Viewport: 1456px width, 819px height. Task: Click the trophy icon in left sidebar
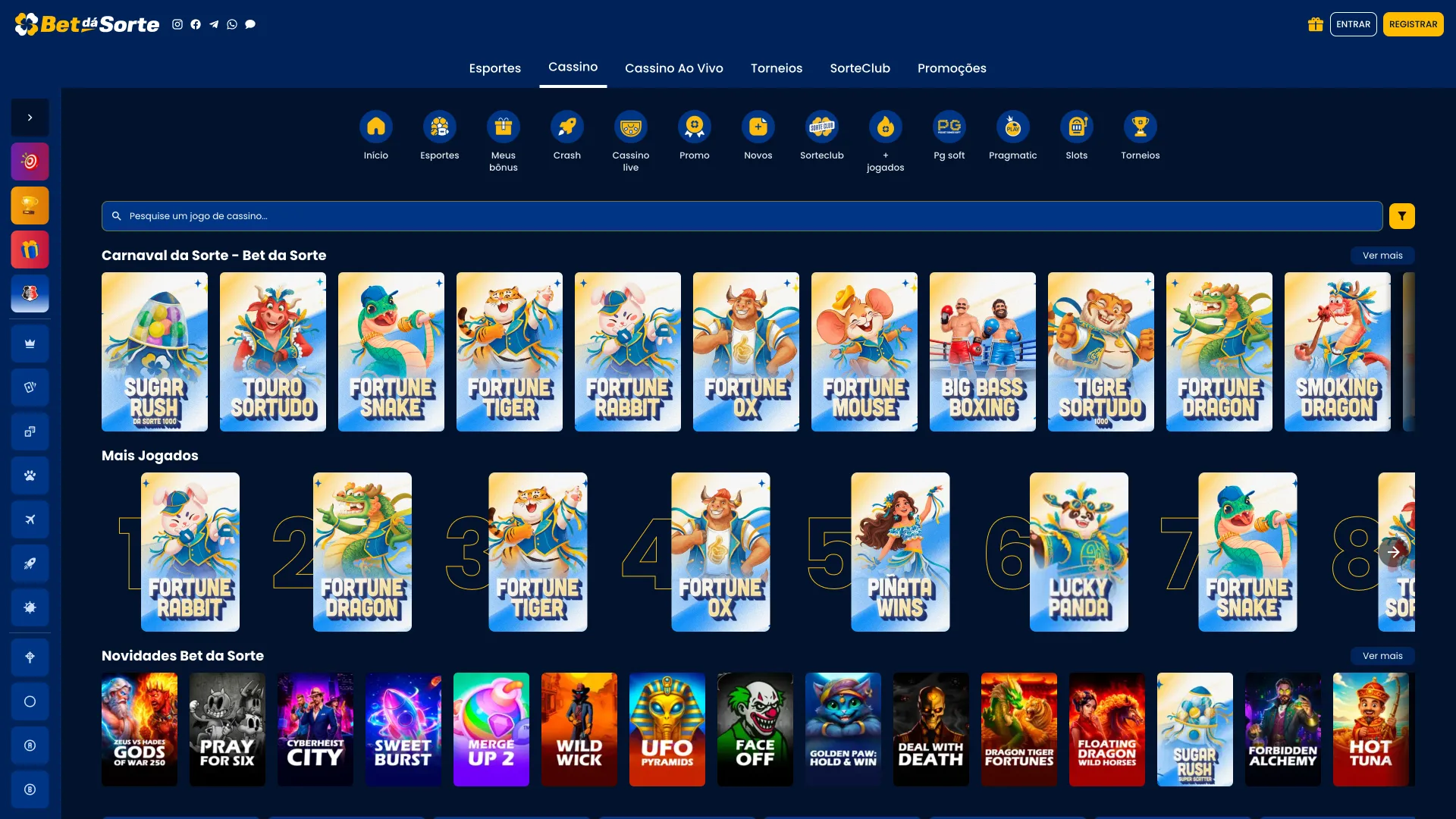(30, 206)
